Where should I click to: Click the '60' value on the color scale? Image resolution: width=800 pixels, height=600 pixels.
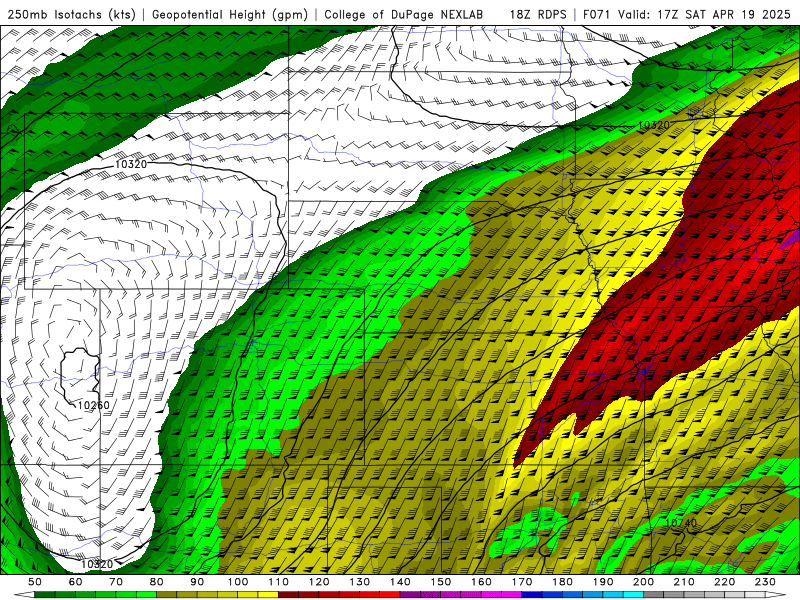tap(76, 582)
